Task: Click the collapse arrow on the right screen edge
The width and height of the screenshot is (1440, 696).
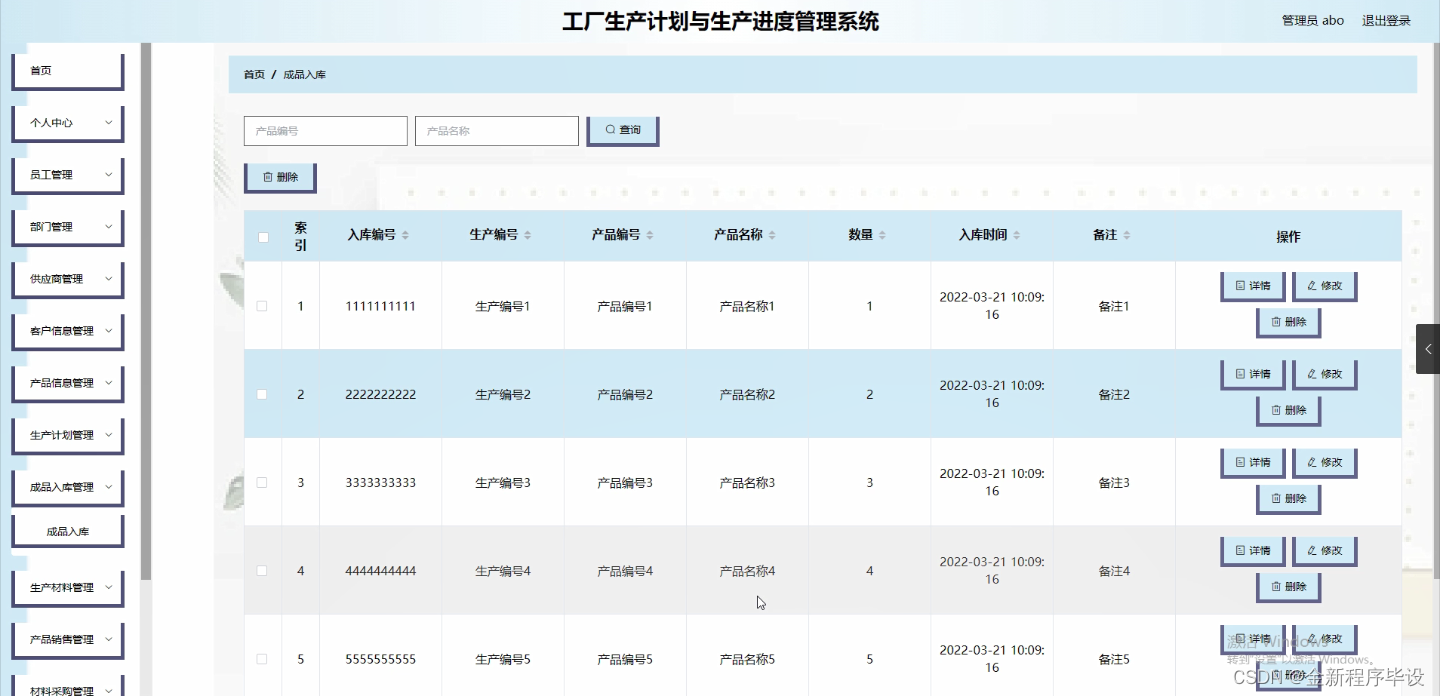Action: [1429, 349]
